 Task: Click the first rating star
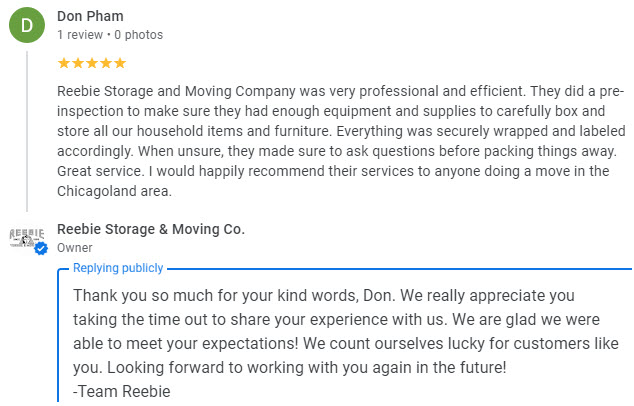(64, 63)
